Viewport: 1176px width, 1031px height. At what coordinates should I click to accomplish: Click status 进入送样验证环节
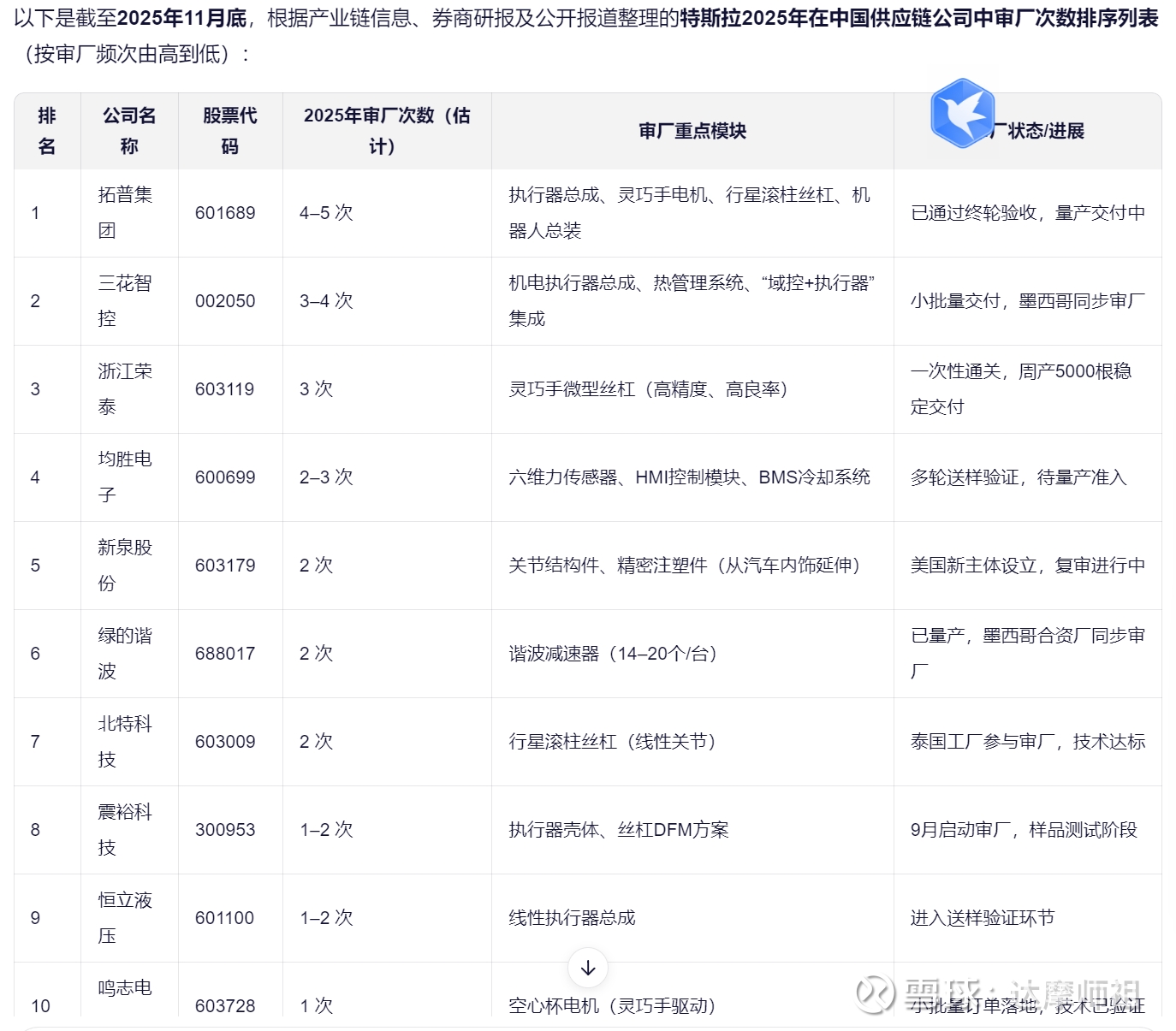983,918
